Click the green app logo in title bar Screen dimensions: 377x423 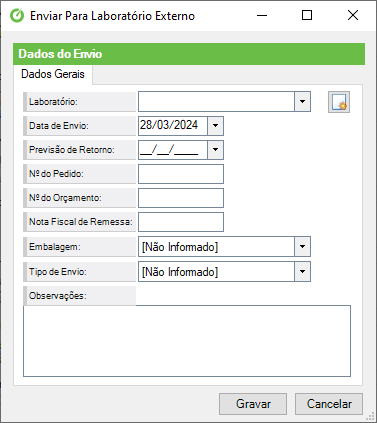coord(17,16)
